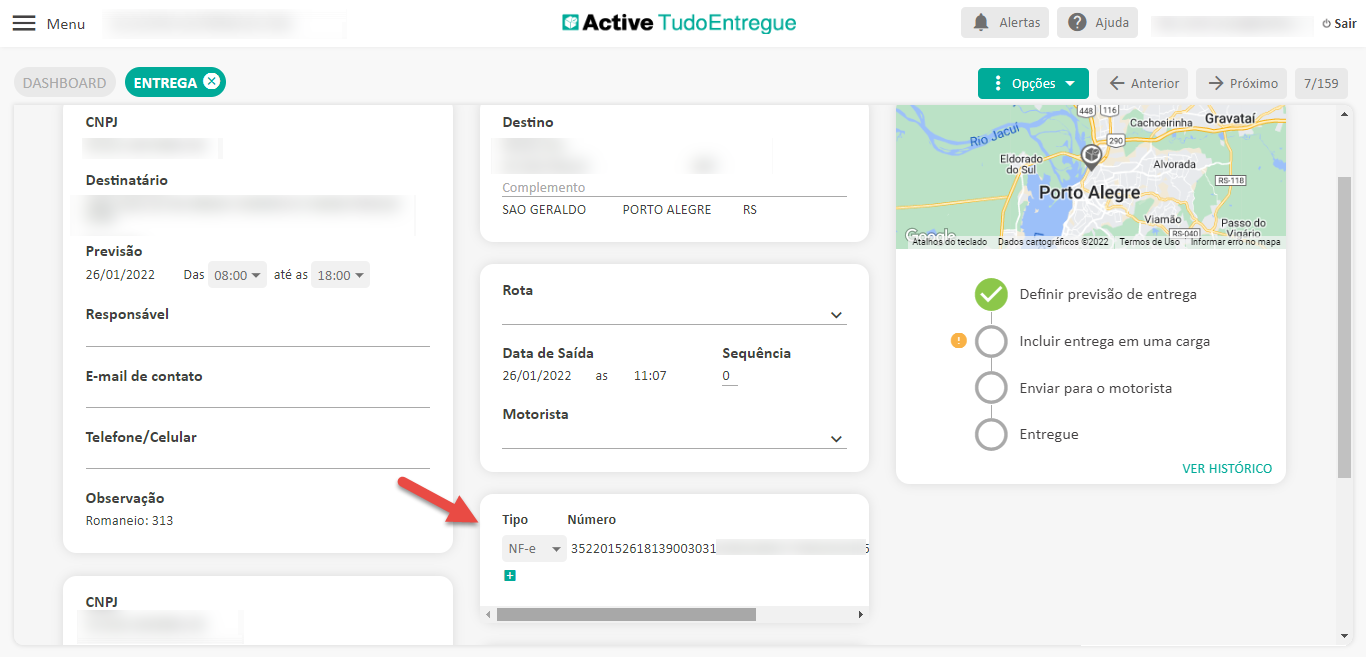Screen dimensions: 1366x657
Task: Click the VER HISTÓRICO link
Action: coord(1226,468)
